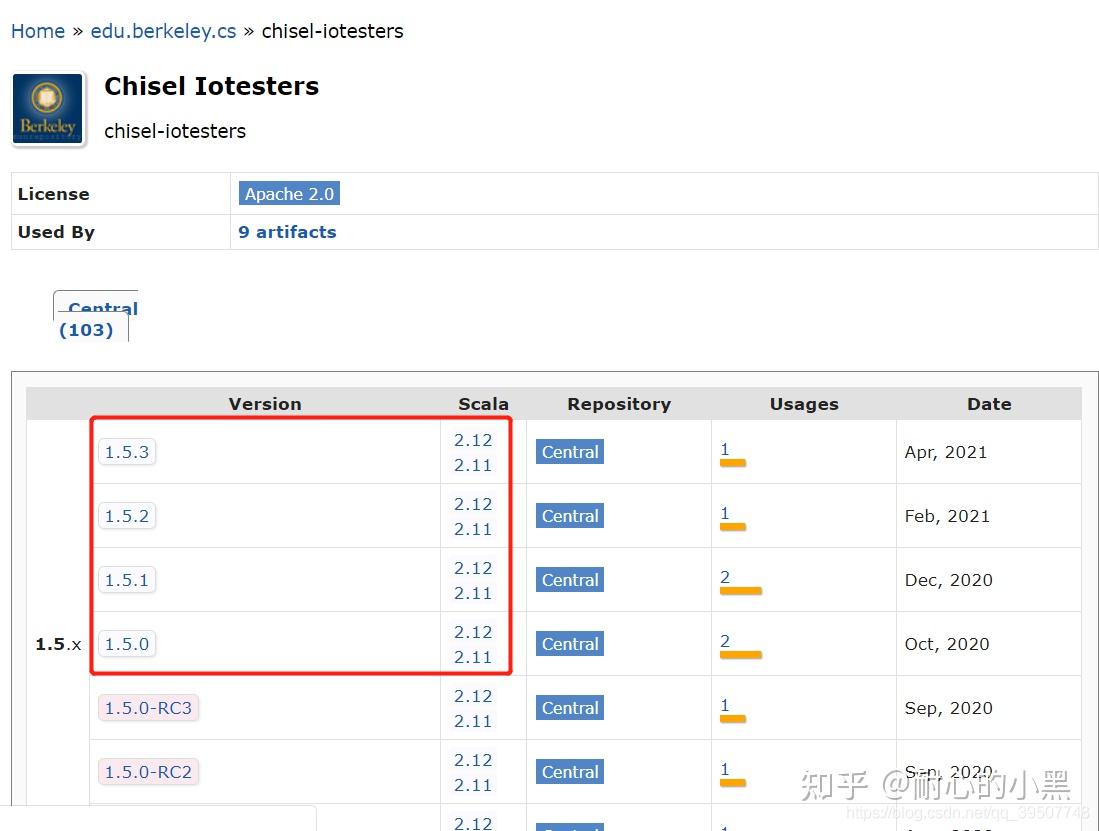Open version 1.5.0
1099x831 pixels.
[x=127, y=644]
